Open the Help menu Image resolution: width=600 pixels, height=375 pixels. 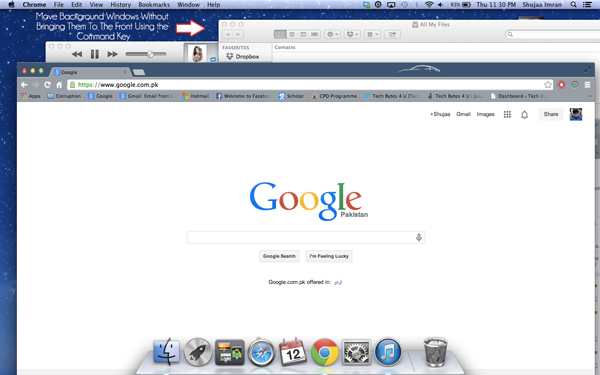point(214,5)
